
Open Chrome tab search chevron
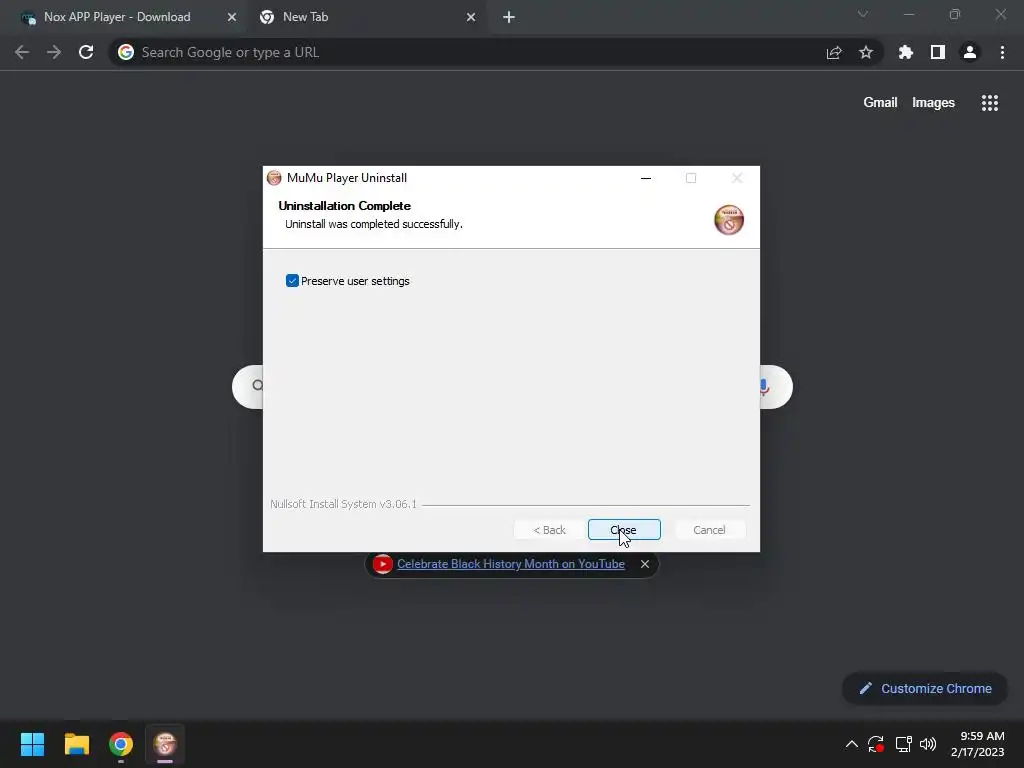[x=863, y=14]
